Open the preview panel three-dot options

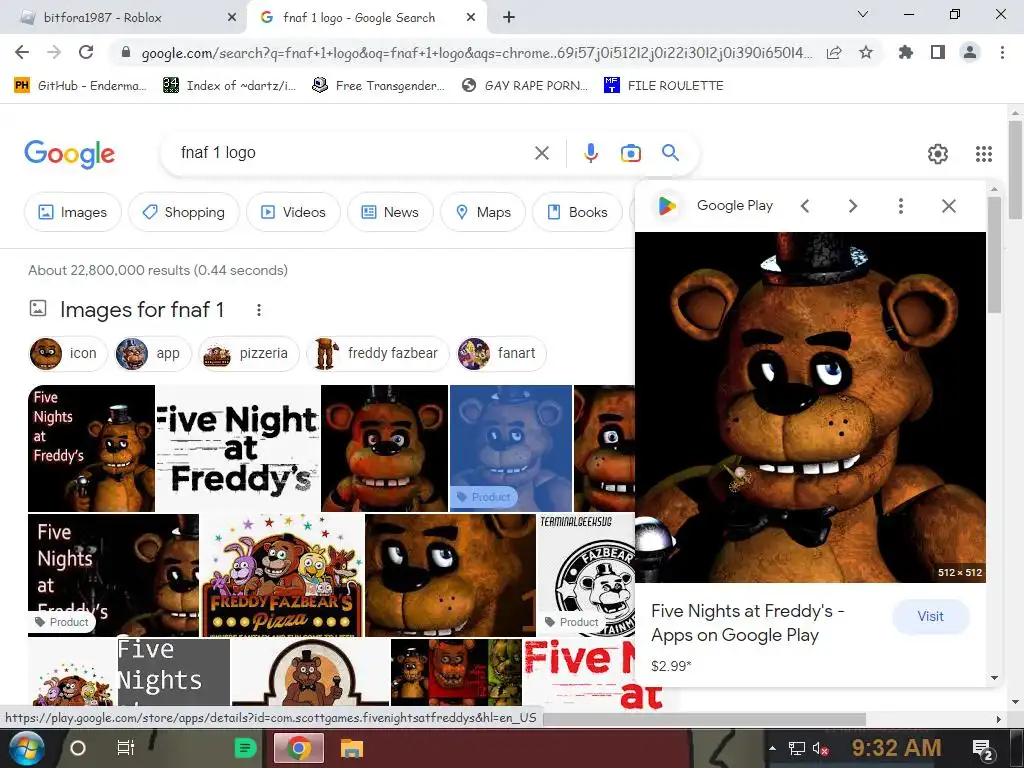[x=901, y=206]
